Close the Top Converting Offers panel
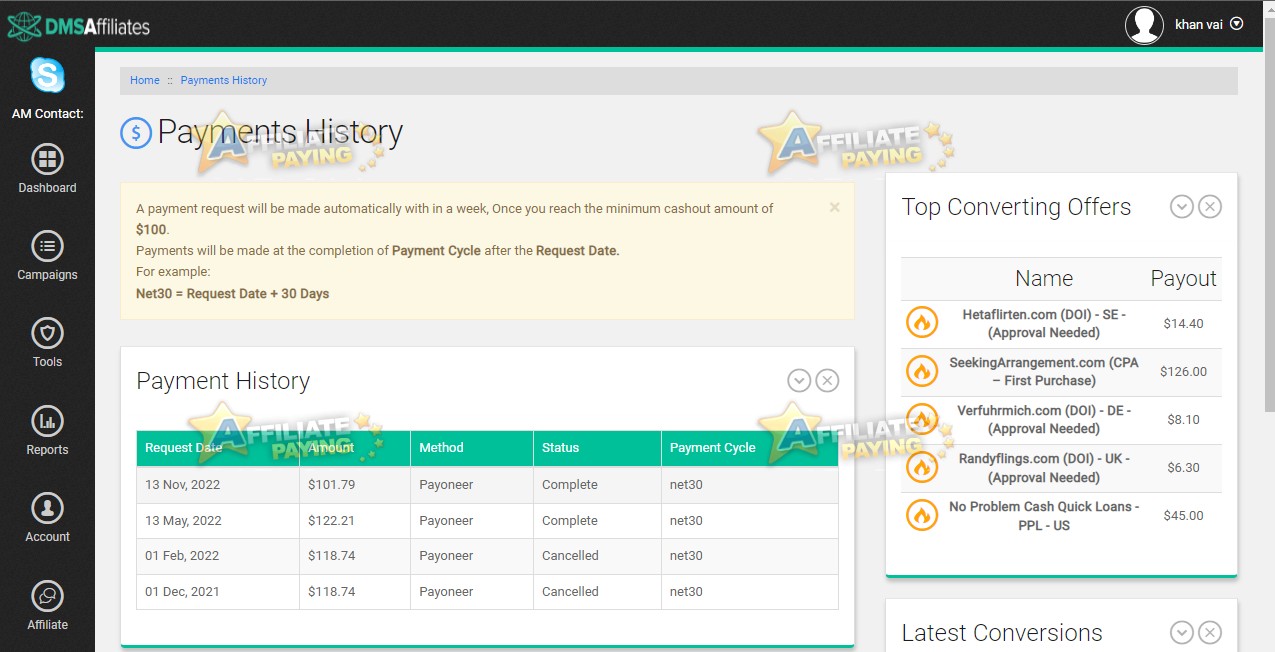This screenshot has width=1275, height=652. point(1210,207)
